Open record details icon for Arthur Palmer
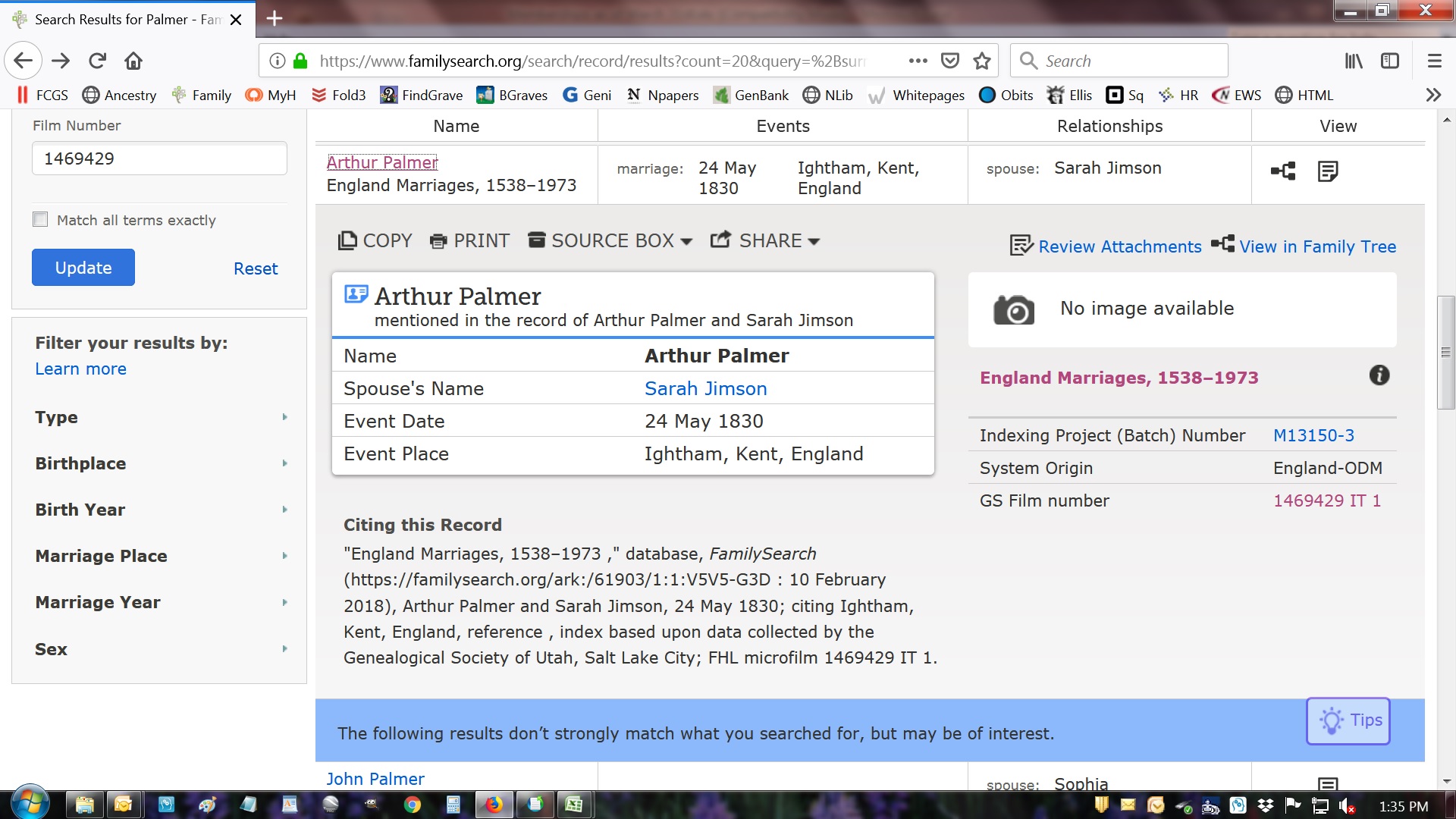1456x819 pixels. (x=1328, y=171)
